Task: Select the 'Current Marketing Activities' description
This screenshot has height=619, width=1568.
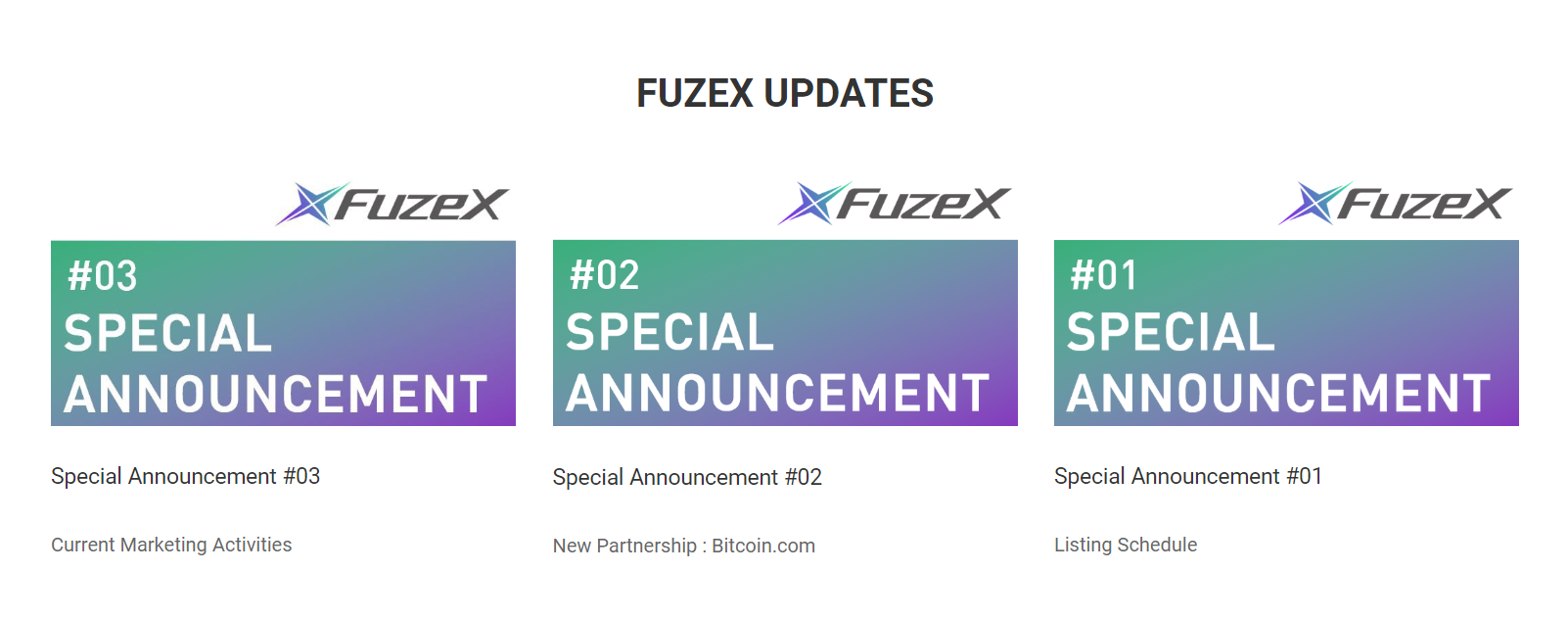Action: 171,545
